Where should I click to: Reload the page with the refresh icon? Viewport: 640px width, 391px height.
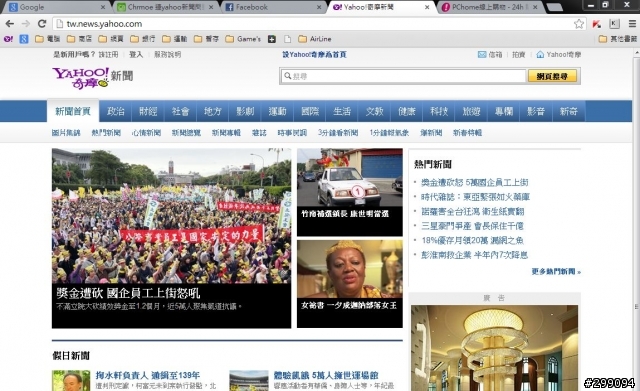(x=42, y=24)
